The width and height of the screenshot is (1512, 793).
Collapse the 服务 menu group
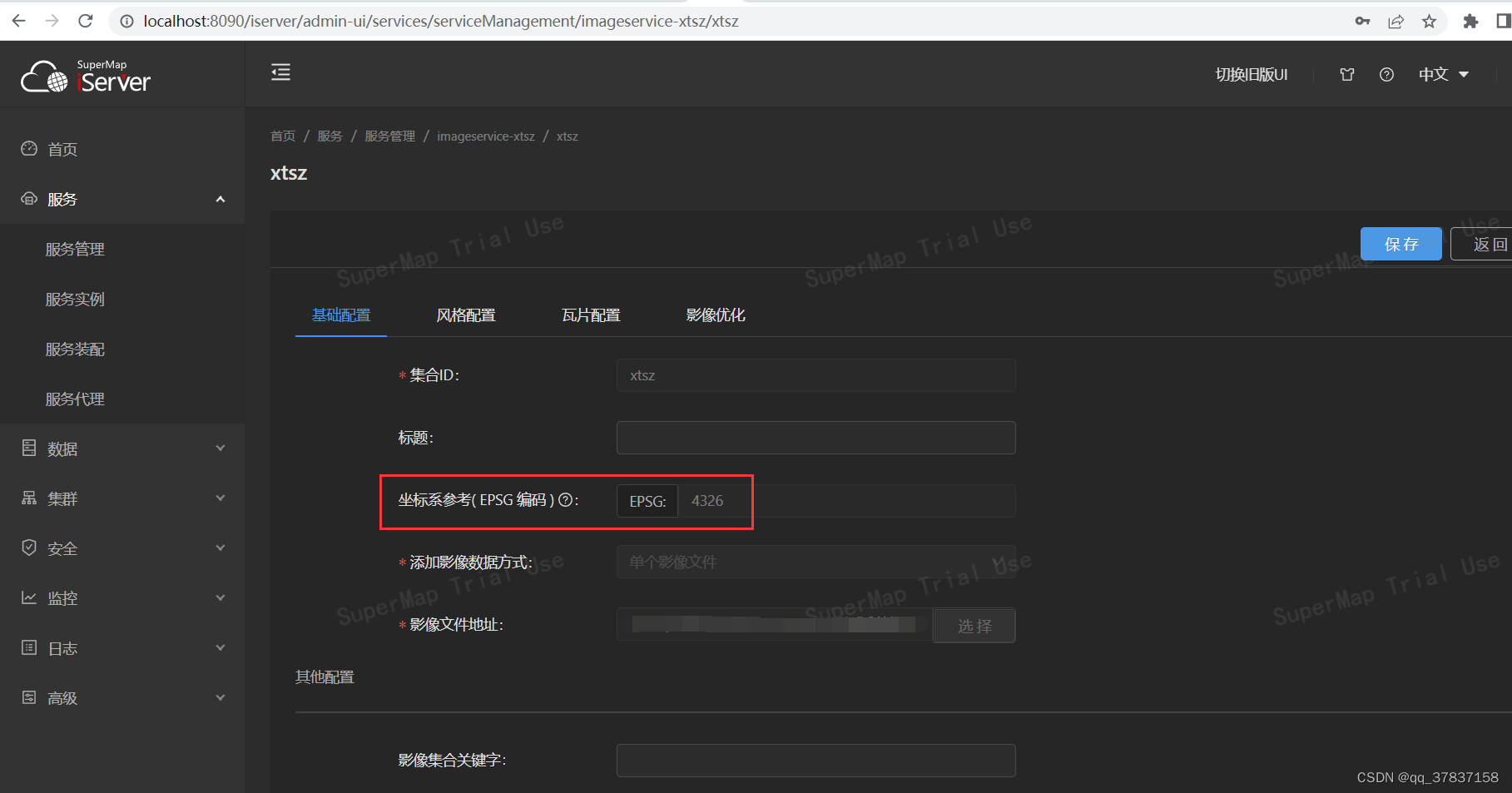click(x=221, y=199)
